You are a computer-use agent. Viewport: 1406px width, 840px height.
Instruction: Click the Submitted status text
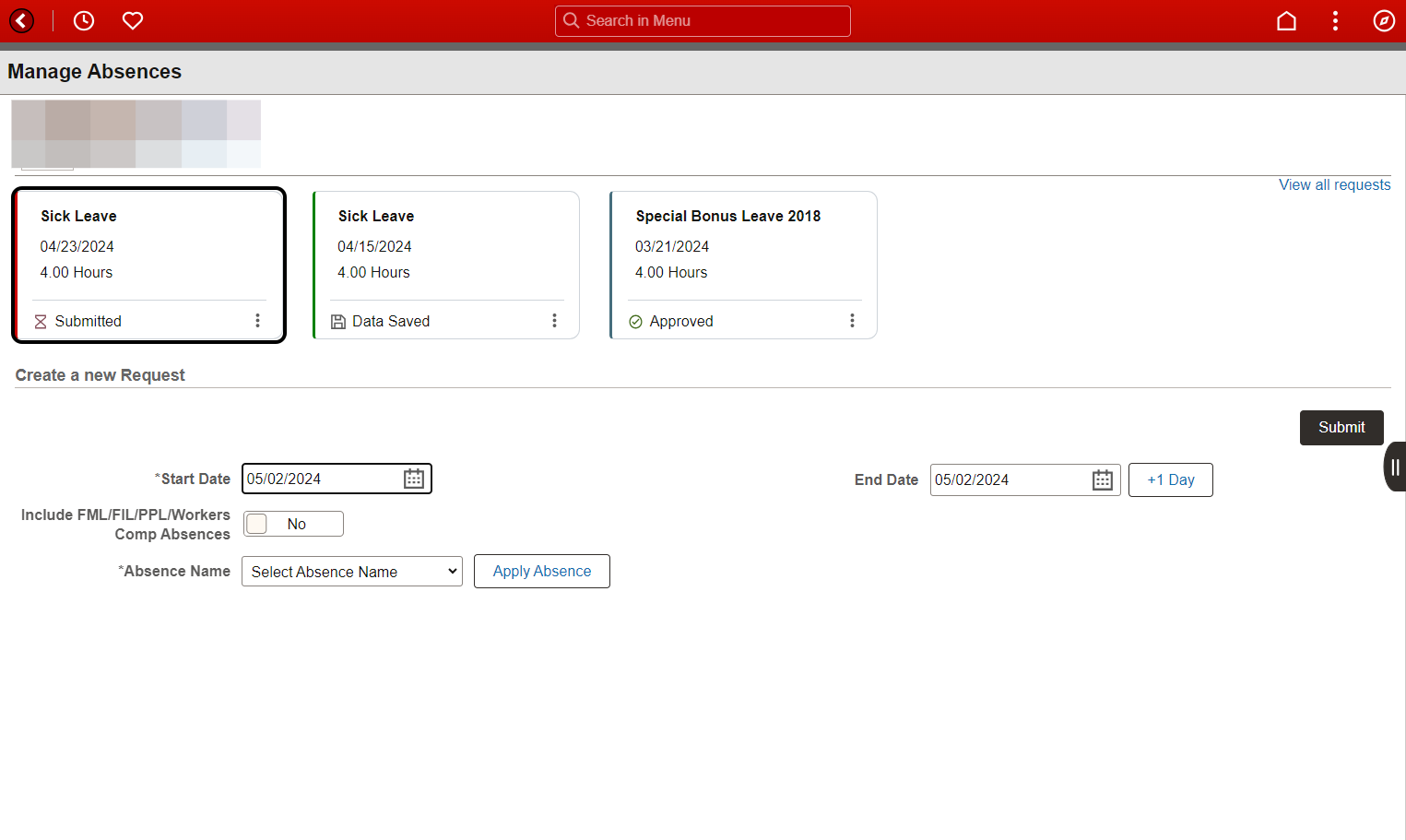pos(89,321)
